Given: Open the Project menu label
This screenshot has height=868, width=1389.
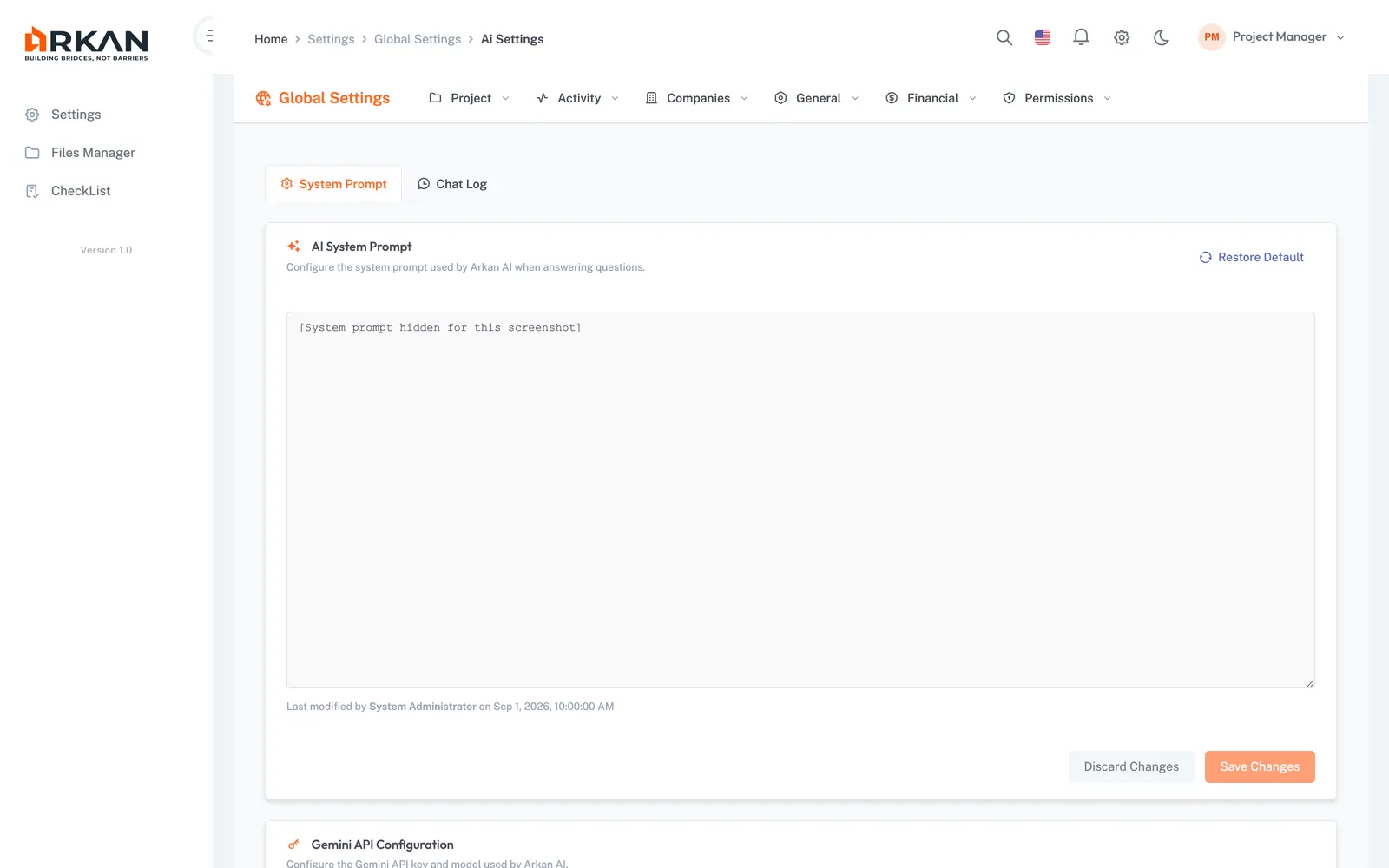Looking at the screenshot, I should click(471, 98).
